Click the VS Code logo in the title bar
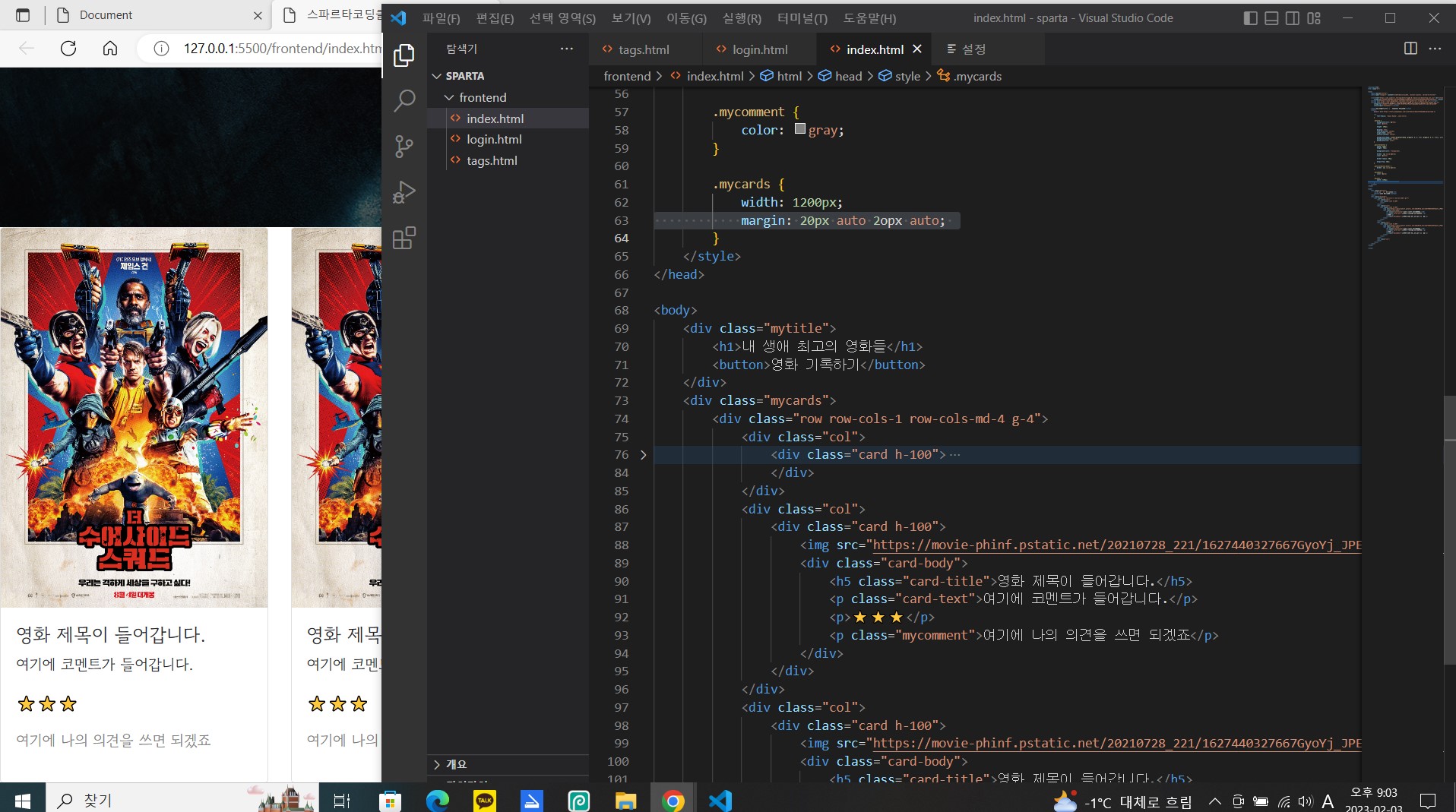 pos(398,17)
